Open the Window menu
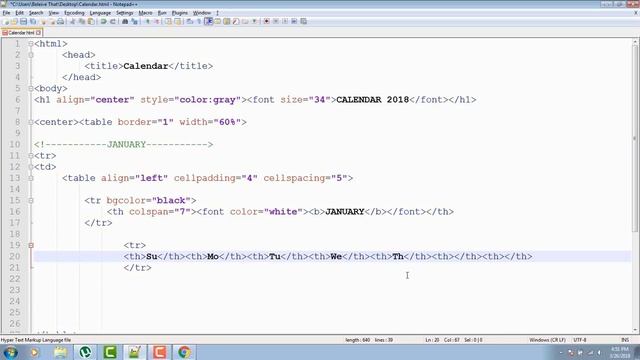640x360 pixels. (x=202, y=13)
